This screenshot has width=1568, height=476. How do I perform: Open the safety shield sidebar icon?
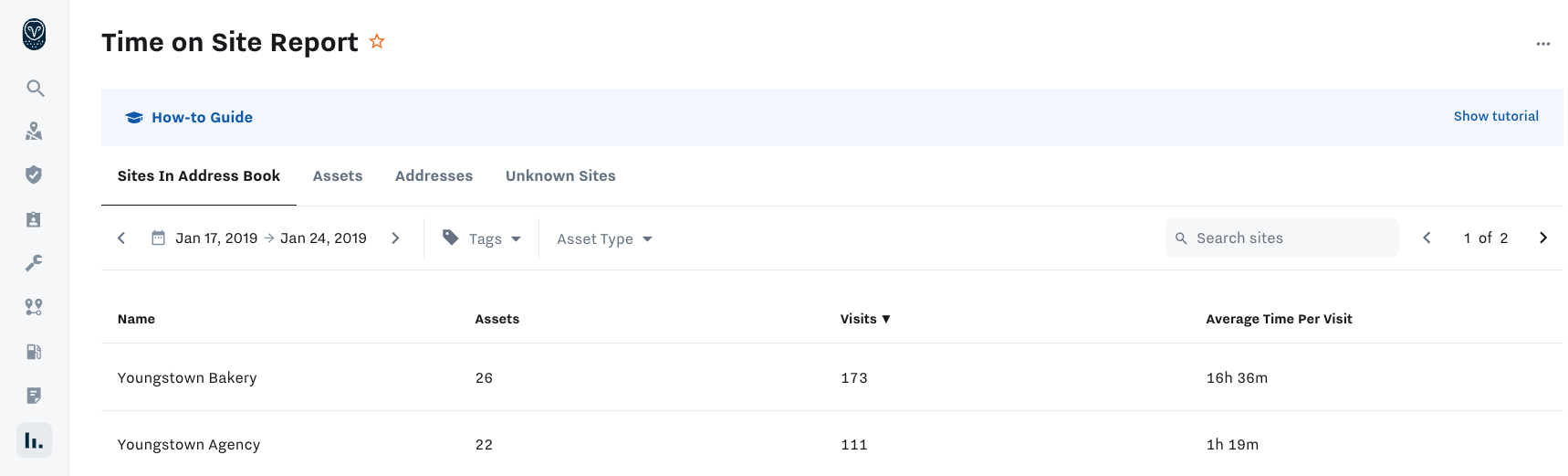point(35,175)
